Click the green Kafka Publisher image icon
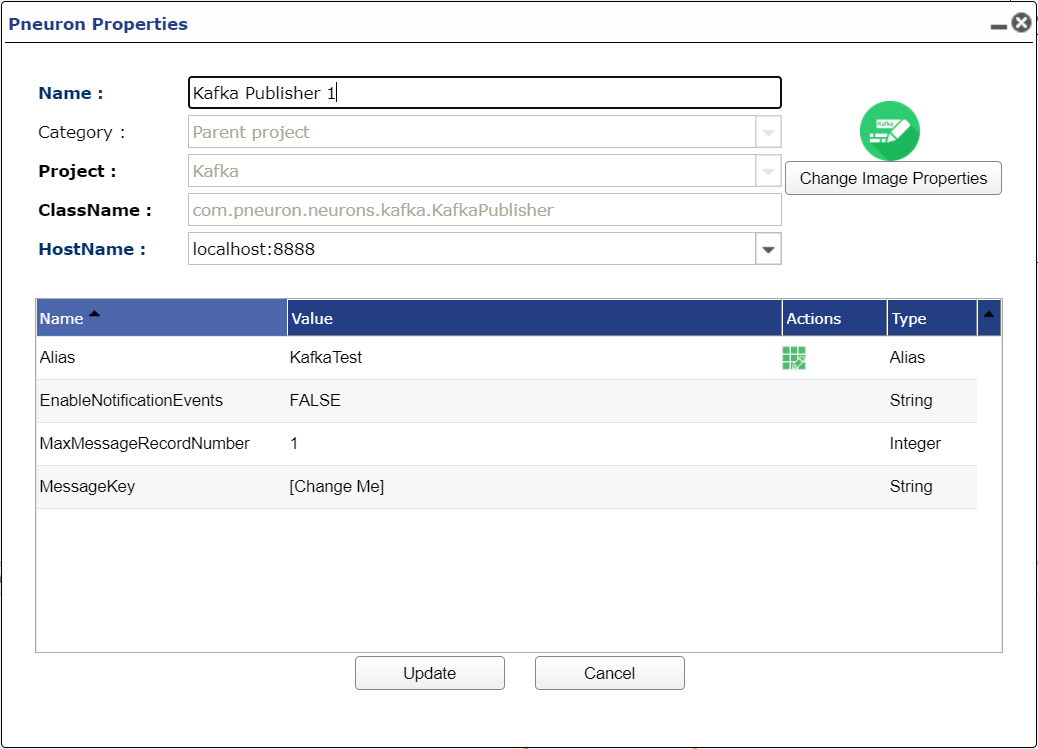Viewport: 1038px width, 749px height. [889, 131]
